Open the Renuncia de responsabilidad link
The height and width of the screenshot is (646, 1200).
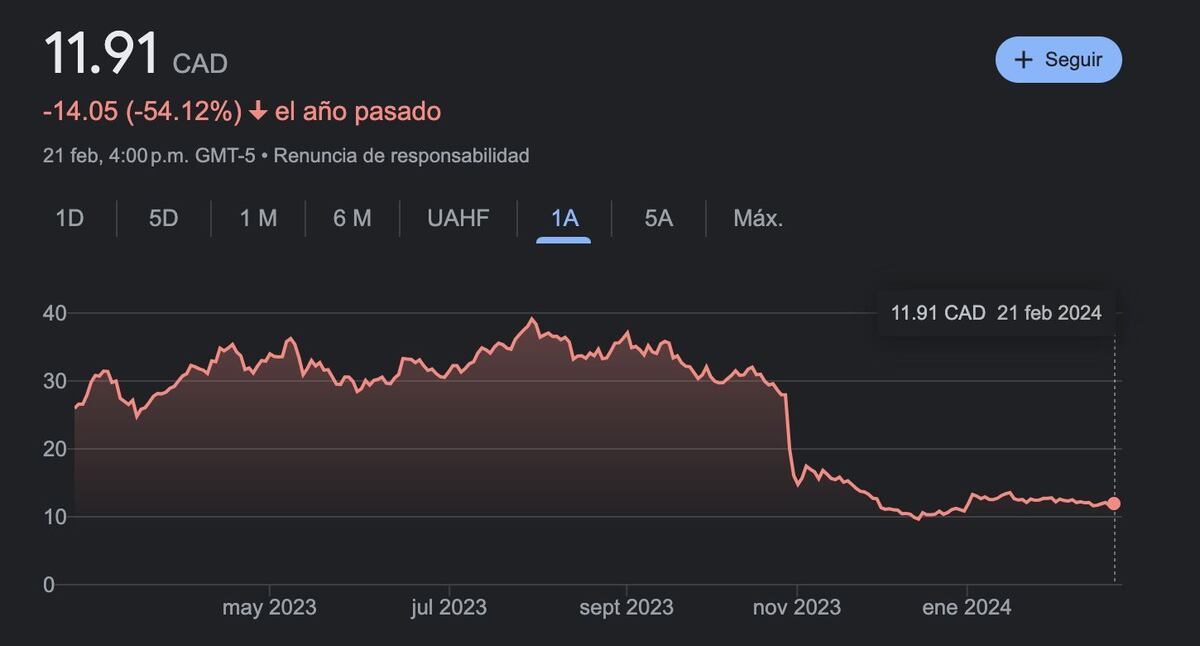pos(401,156)
